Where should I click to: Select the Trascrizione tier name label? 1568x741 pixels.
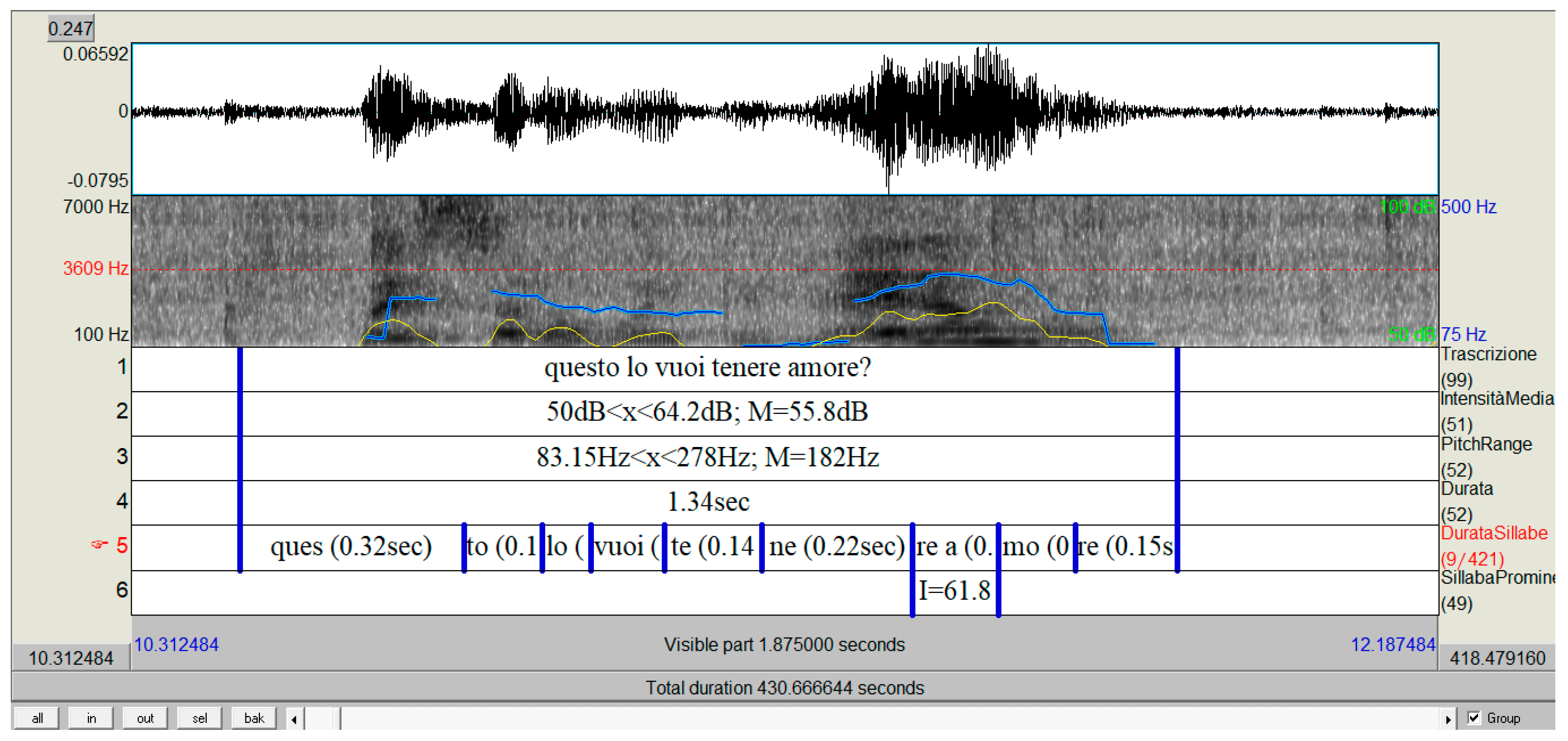[1488, 354]
